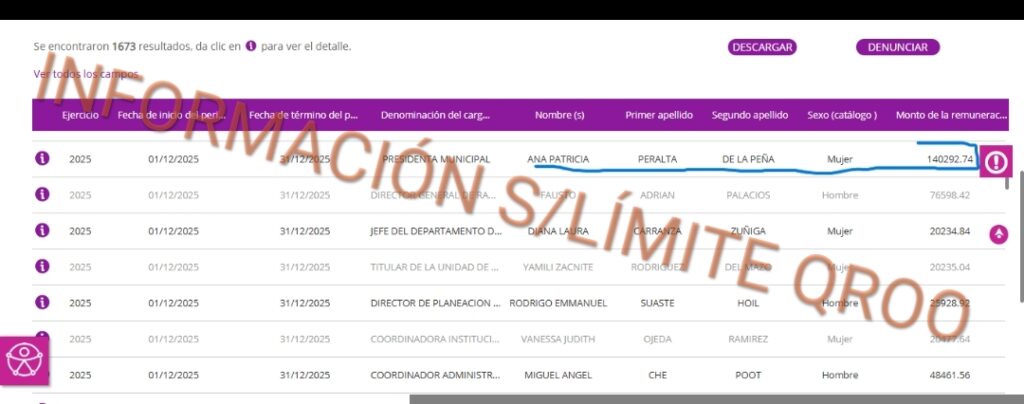Open detail info for Ana Patricia Peralta row

42,159
